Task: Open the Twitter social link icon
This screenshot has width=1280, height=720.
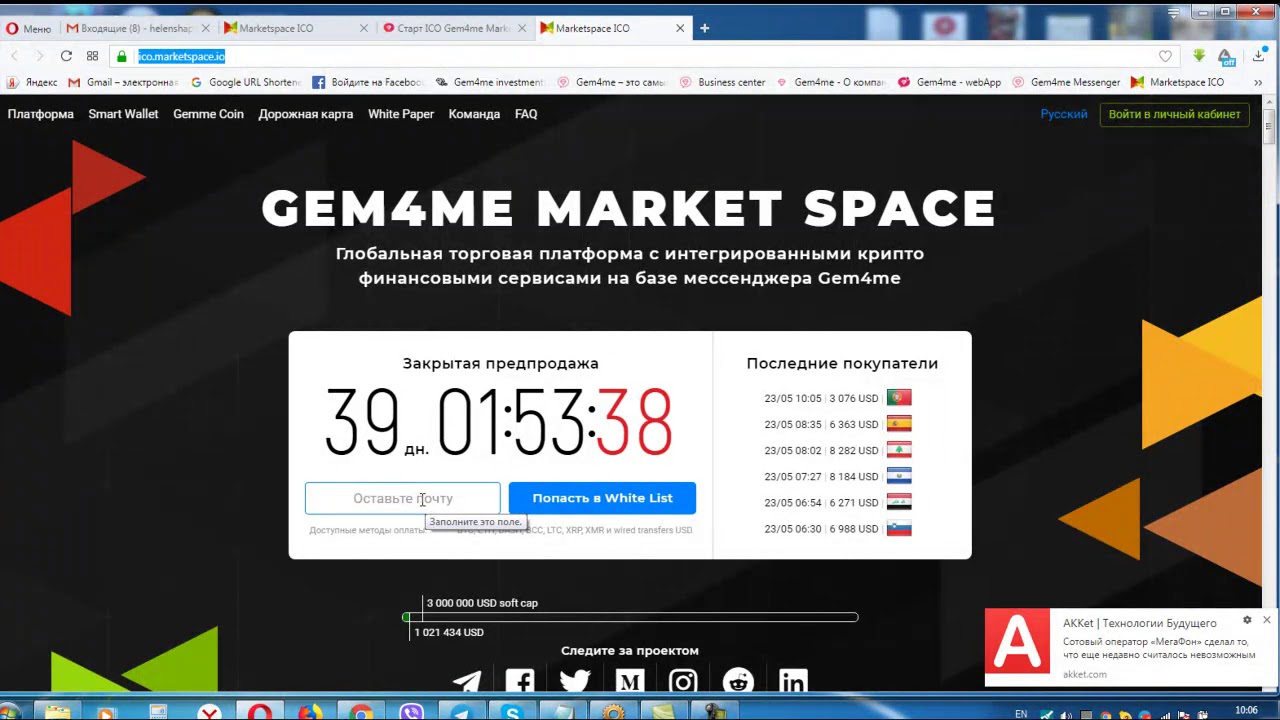Action: [575, 682]
